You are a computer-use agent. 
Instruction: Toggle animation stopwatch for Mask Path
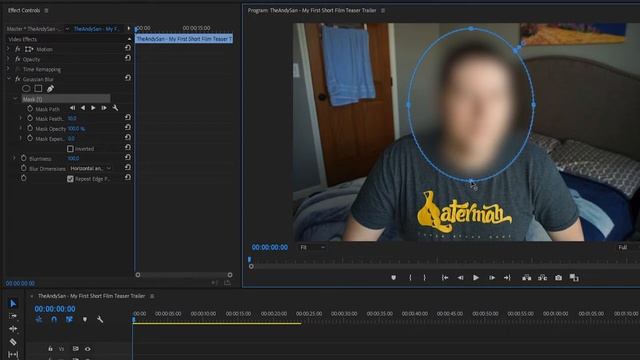point(30,109)
